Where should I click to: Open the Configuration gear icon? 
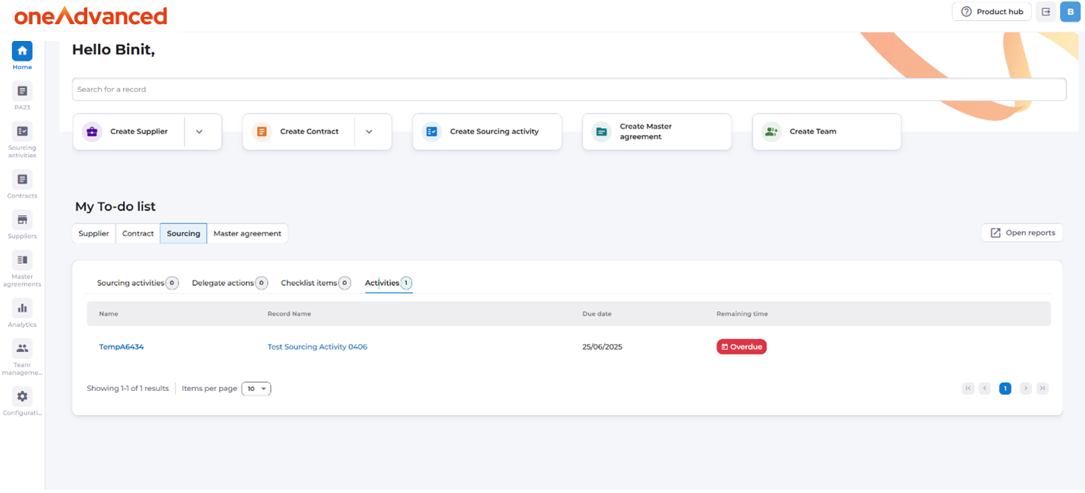(22, 397)
